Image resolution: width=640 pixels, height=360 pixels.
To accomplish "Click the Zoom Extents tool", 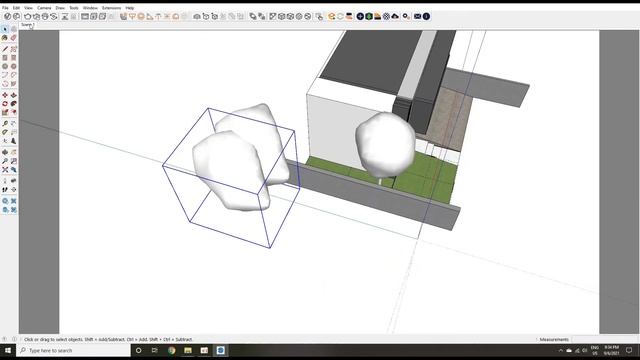I will click(5, 169).
